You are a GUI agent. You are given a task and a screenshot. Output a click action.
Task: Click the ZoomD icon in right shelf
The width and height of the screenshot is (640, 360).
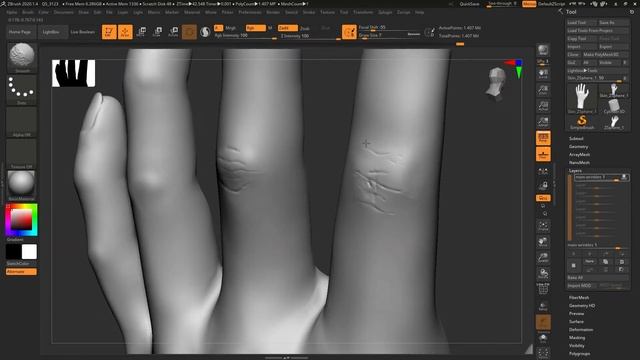click(543, 258)
